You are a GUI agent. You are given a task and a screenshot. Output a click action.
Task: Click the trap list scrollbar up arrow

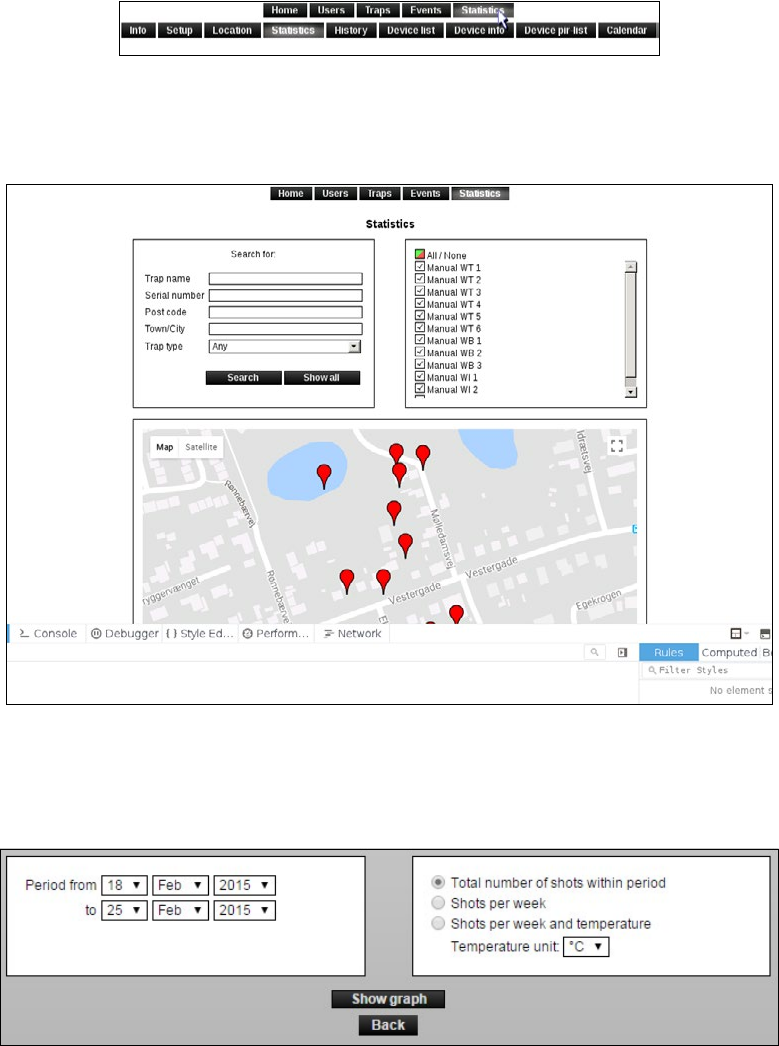[x=631, y=267]
